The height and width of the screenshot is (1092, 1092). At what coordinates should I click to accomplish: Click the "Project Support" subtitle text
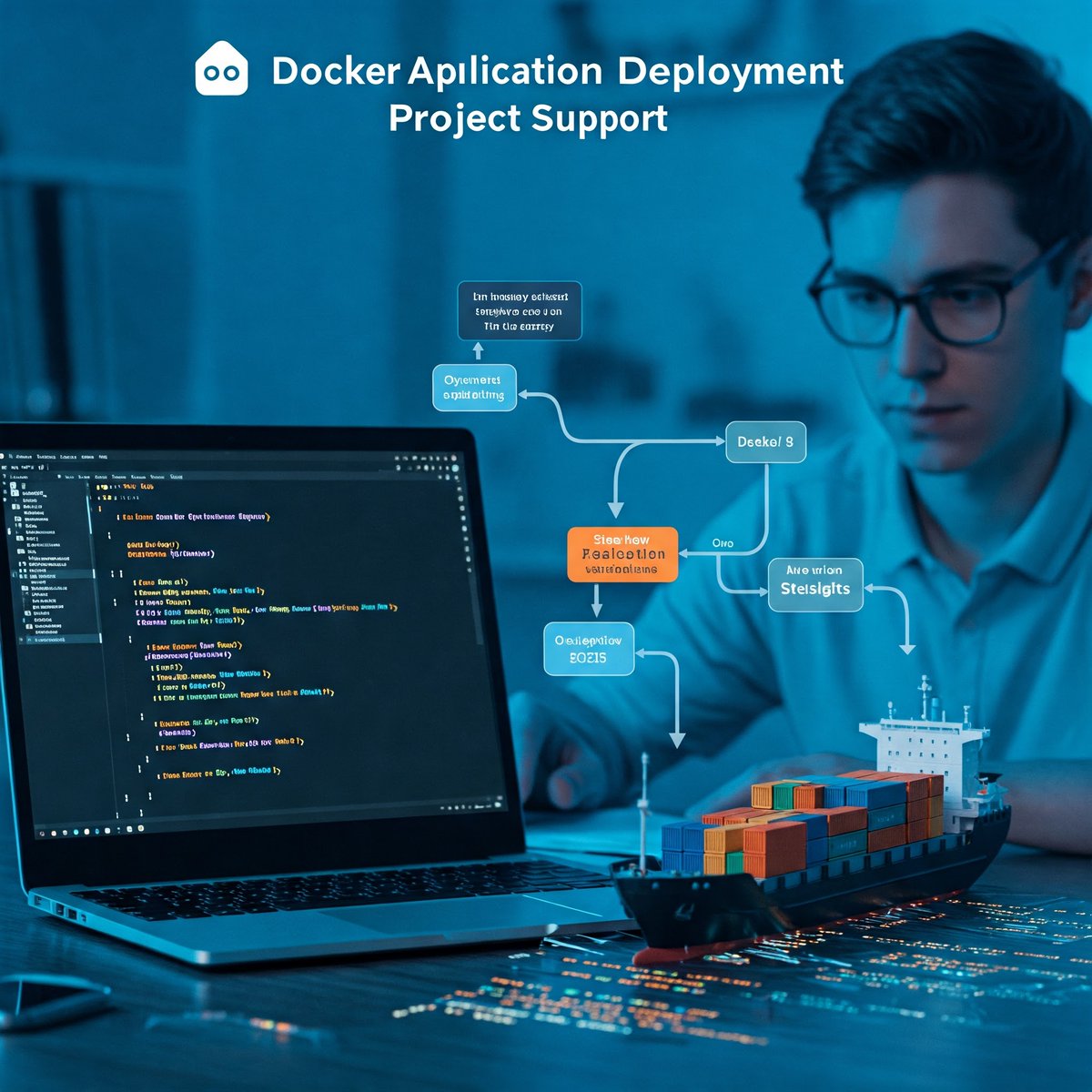[x=529, y=119]
